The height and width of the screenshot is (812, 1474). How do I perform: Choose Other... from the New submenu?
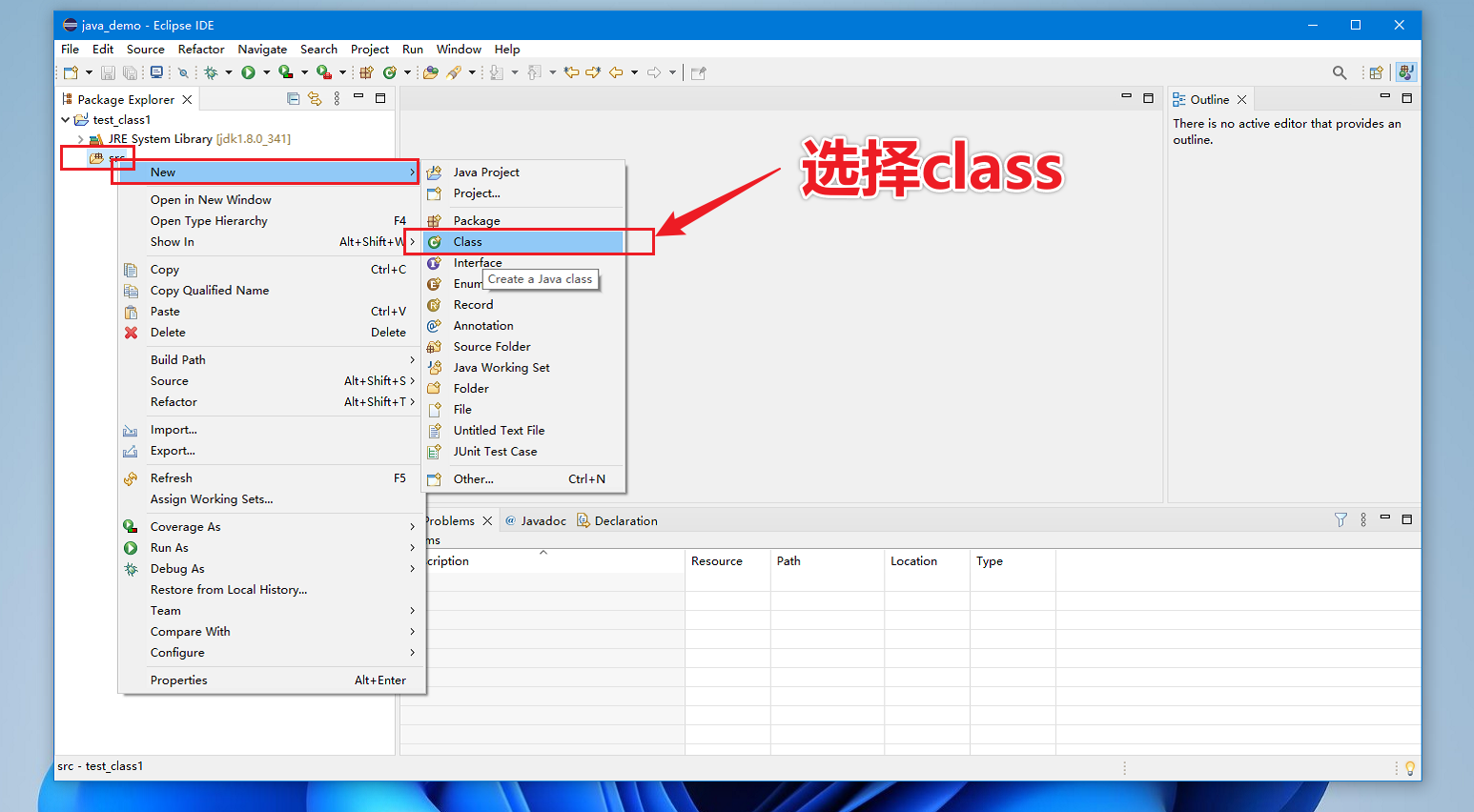(x=523, y=479)
